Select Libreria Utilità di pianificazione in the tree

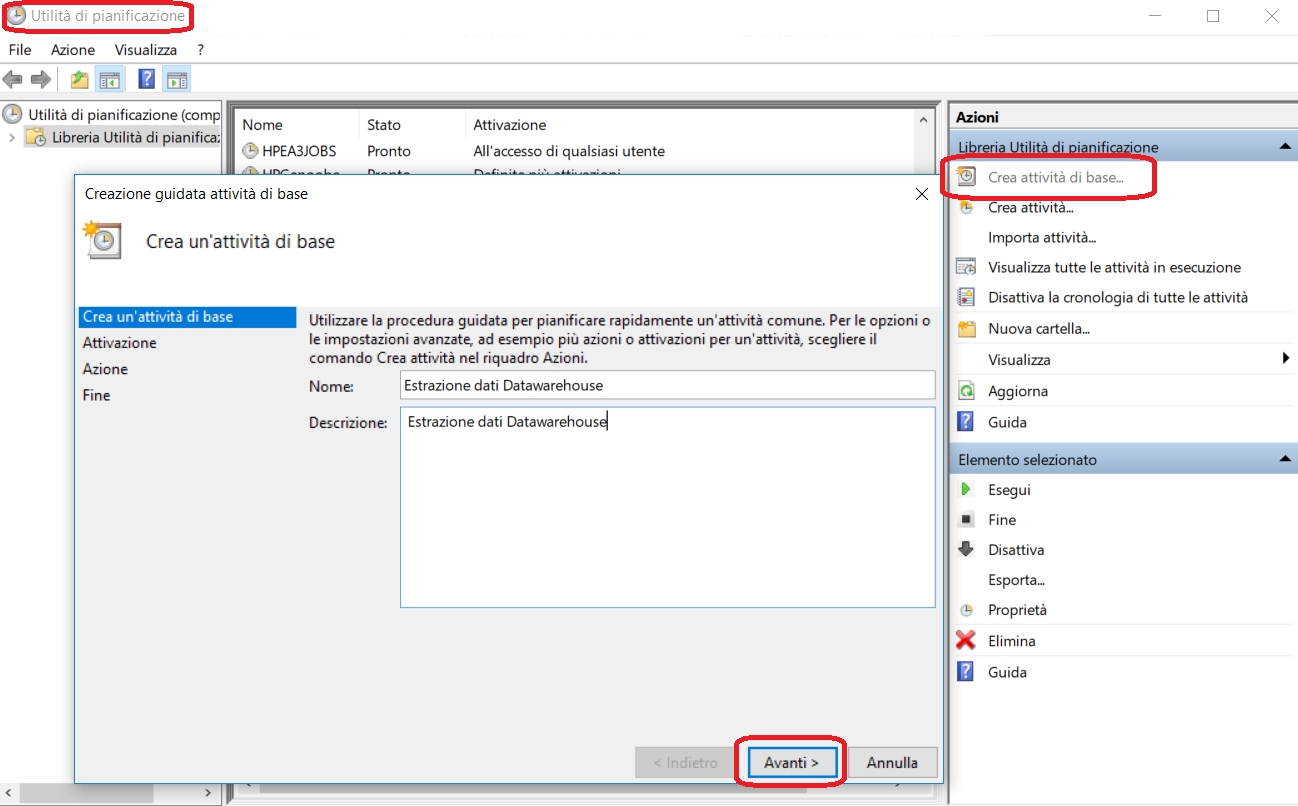tap(135, 137)
